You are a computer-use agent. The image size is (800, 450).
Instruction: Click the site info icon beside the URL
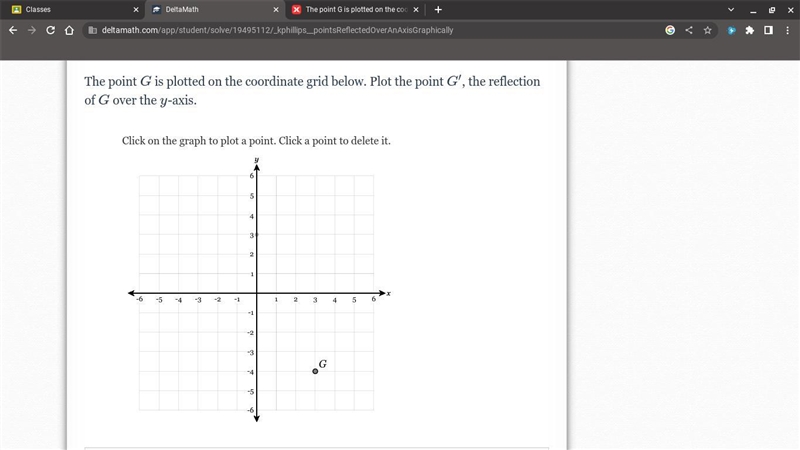point(92,30)
